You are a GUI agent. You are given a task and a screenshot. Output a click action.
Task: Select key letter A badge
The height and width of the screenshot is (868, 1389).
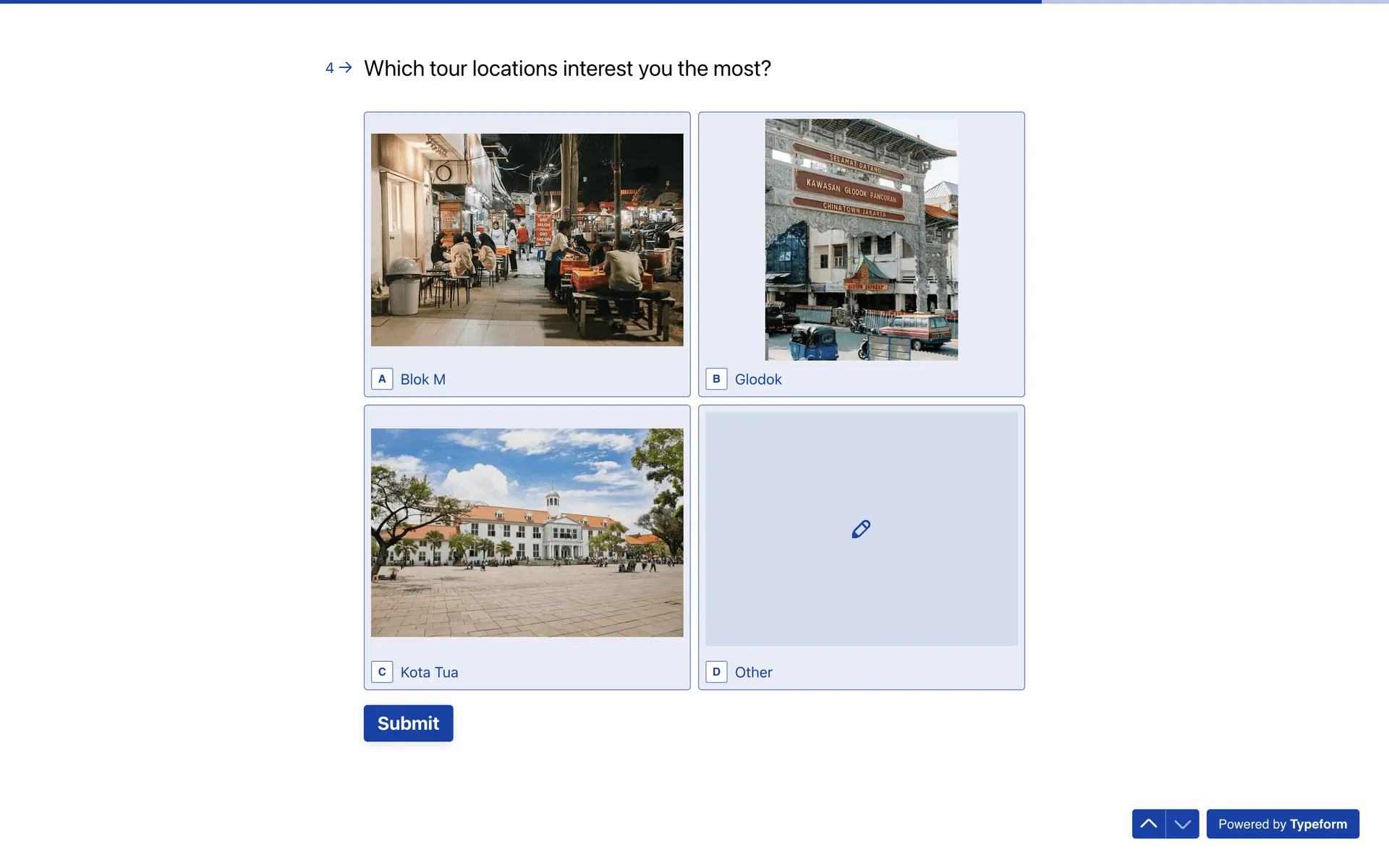pos(382,379)
